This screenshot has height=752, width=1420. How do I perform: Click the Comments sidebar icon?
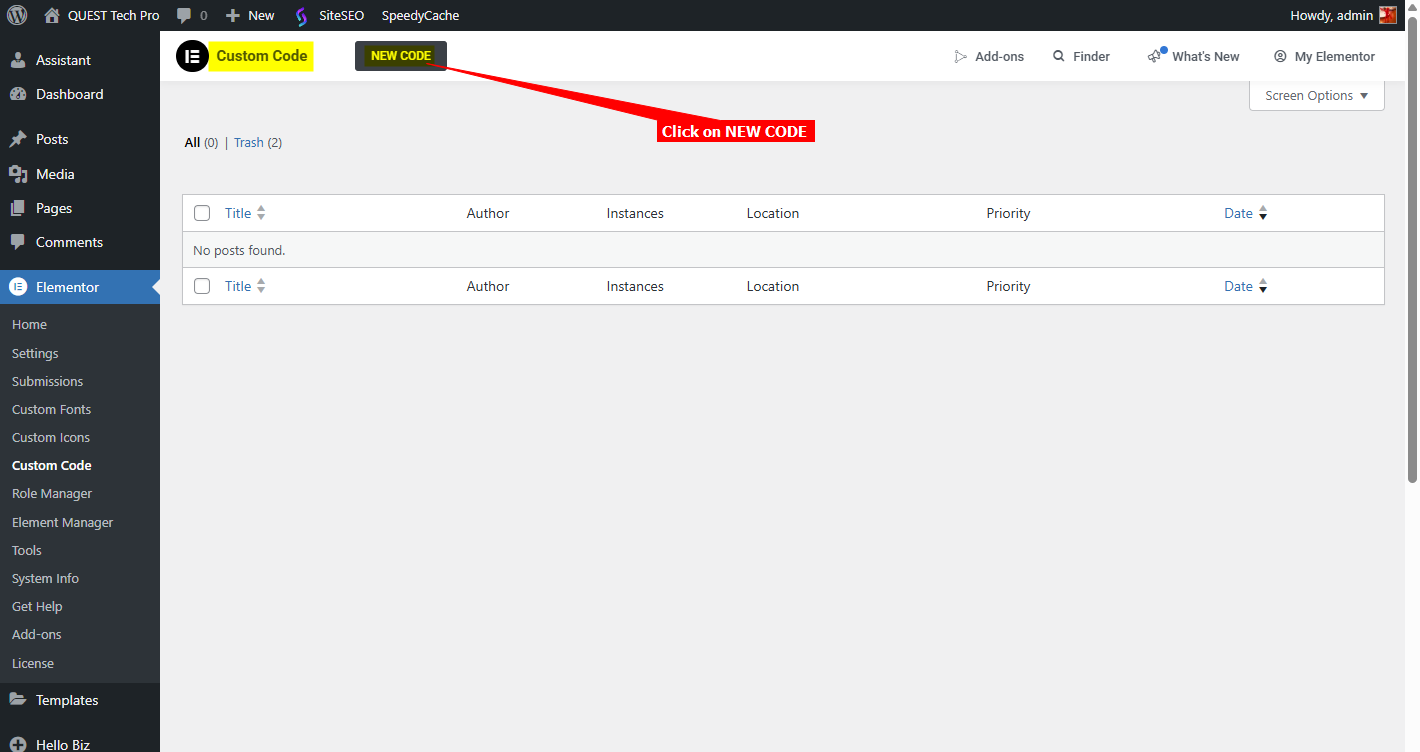[18, 242]
